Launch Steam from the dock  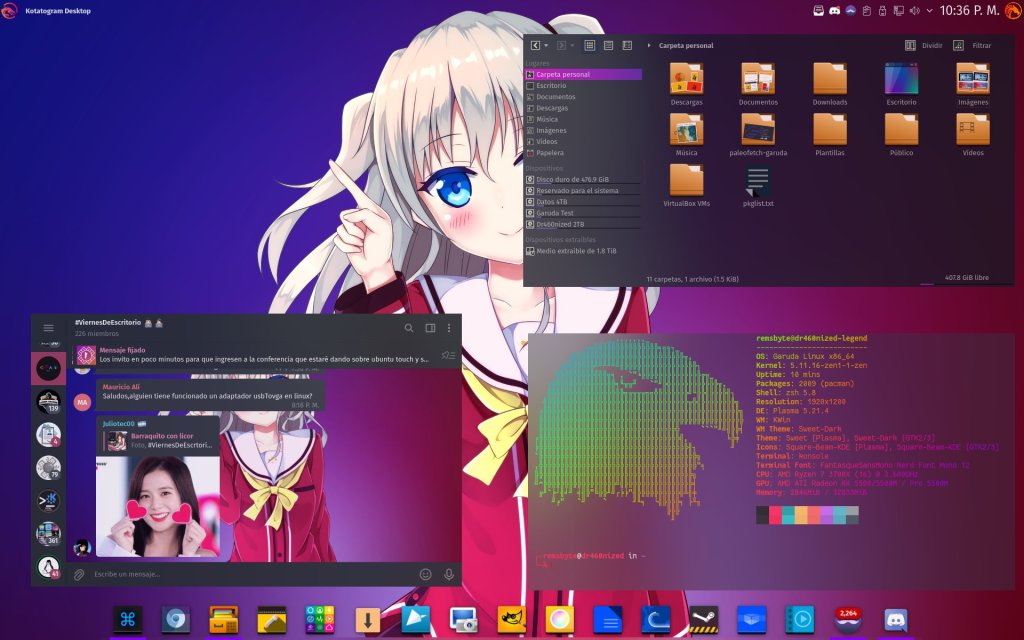point(703,620)
